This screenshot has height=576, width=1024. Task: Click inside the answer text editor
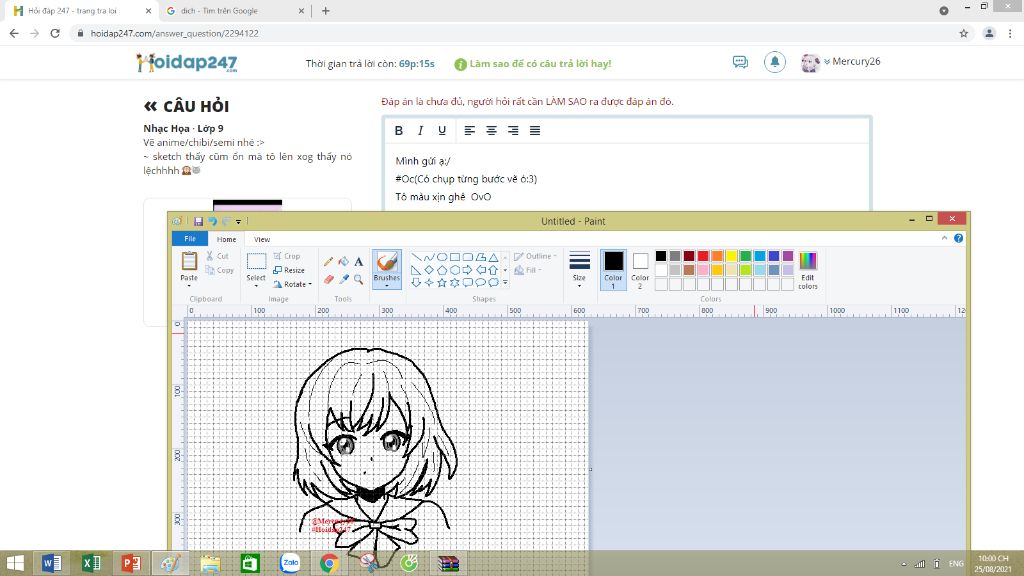627,178
